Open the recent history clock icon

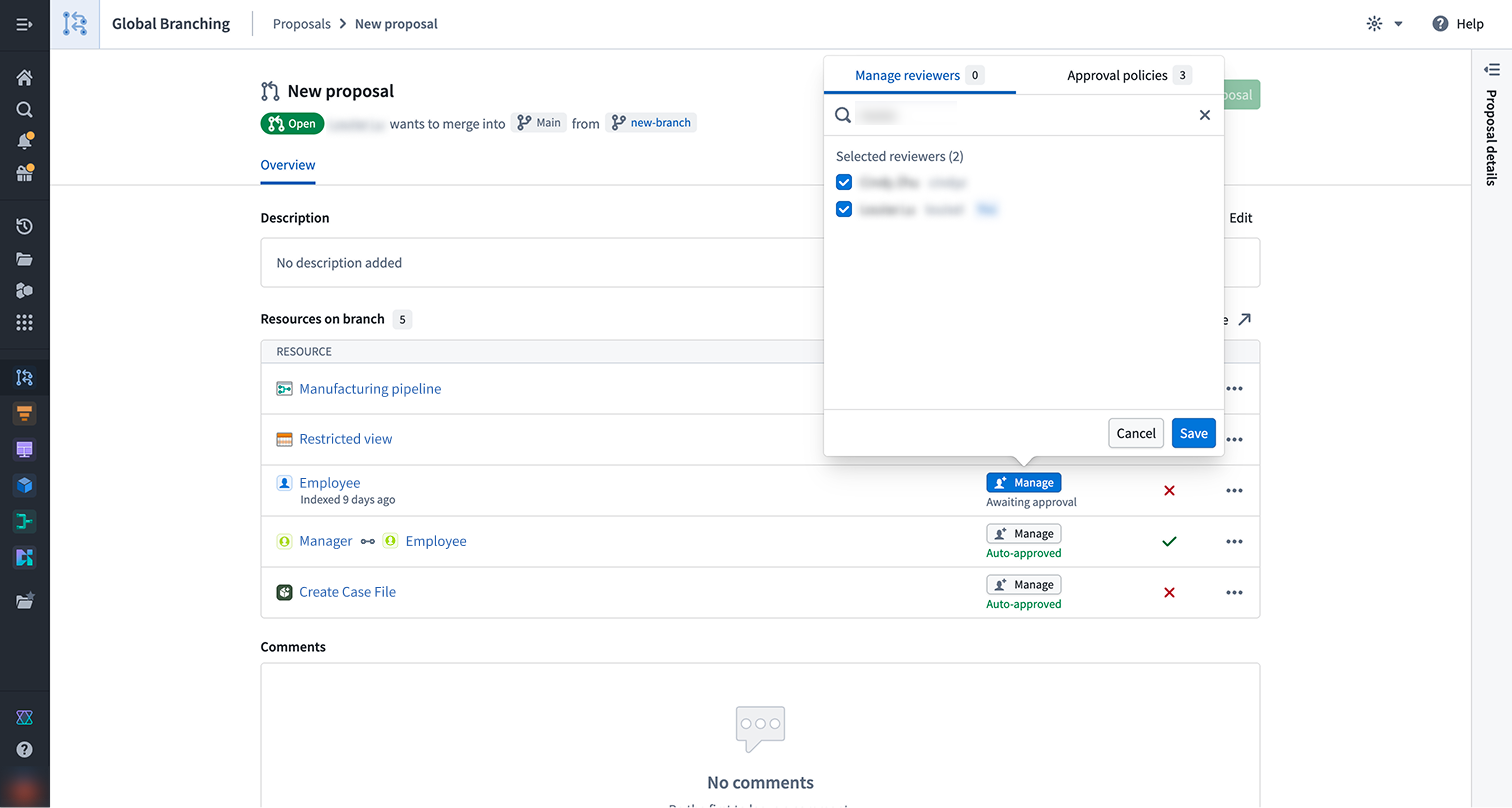(x=24, y=227)
